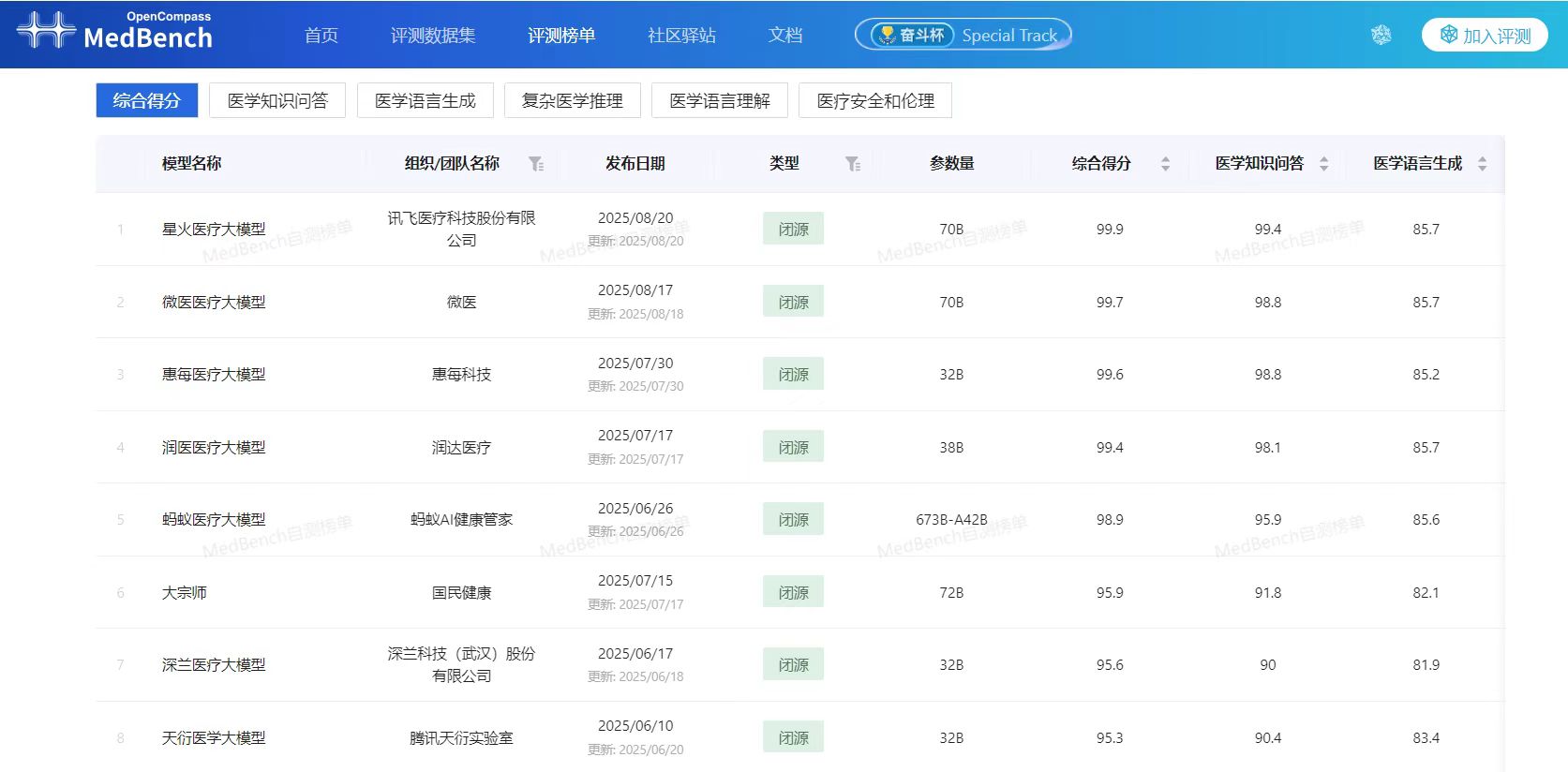Open the Special Track banner link
Viewport: 1568px width, 772px height.
pos(1008,36)
